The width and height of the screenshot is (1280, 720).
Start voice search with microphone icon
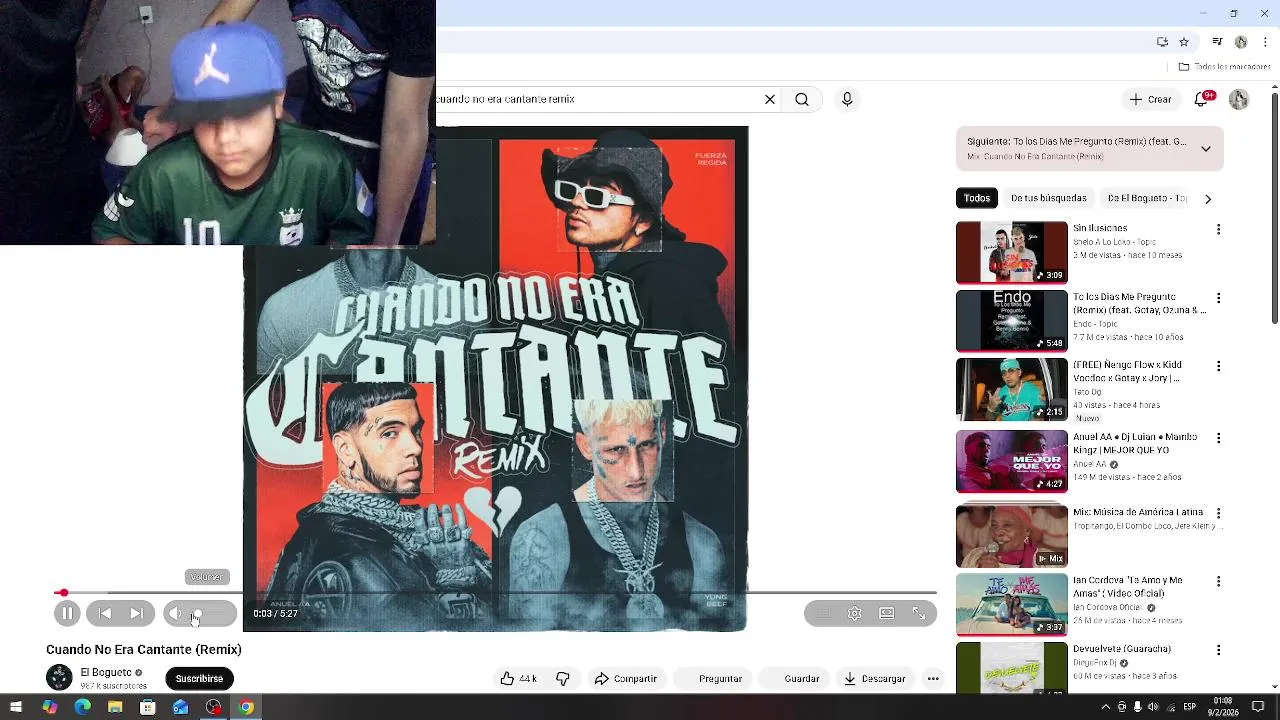coord(847,99)
